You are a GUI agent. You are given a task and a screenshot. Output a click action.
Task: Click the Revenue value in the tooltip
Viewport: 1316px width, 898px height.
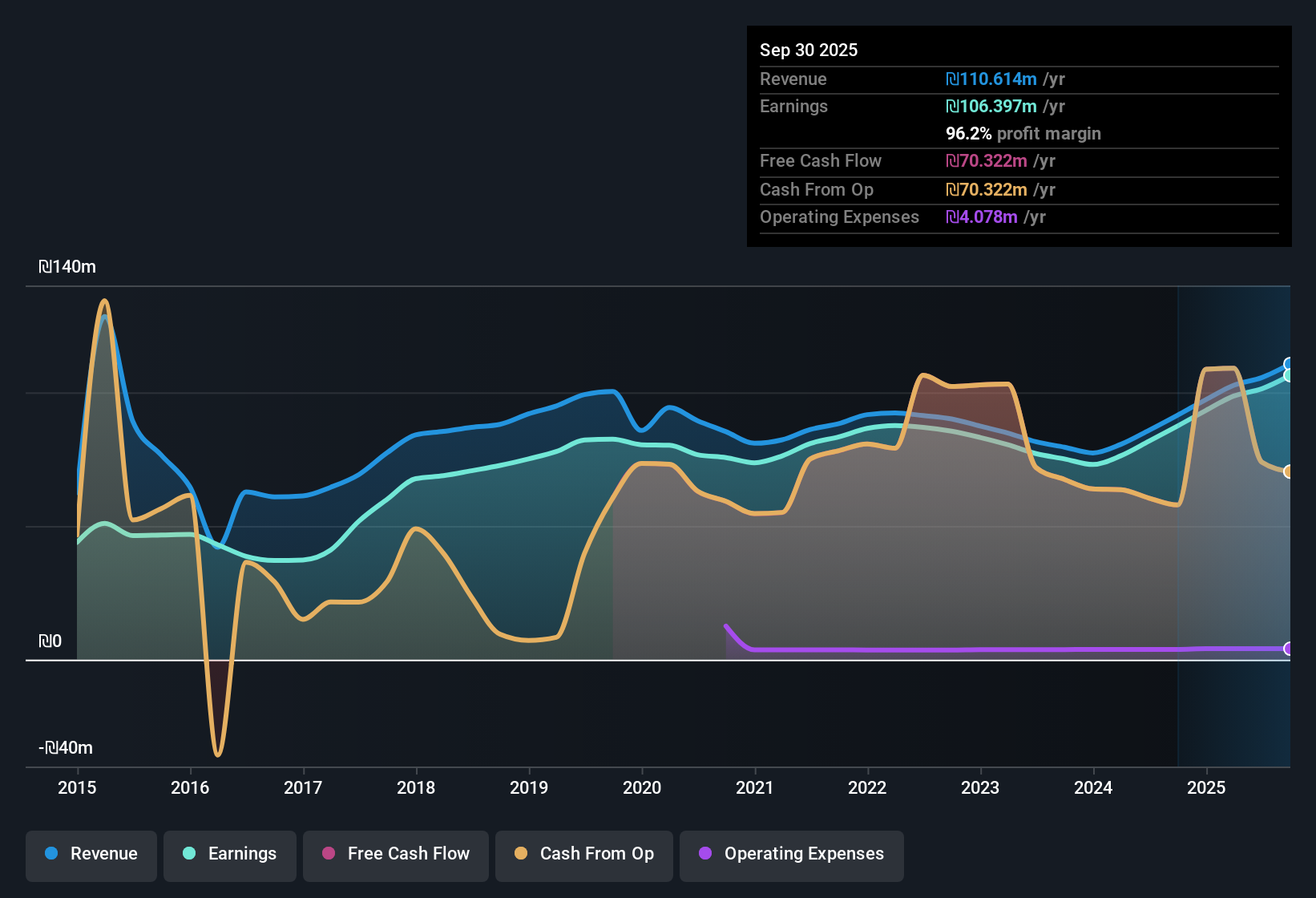pyautogui.click(x=991, y=79)
